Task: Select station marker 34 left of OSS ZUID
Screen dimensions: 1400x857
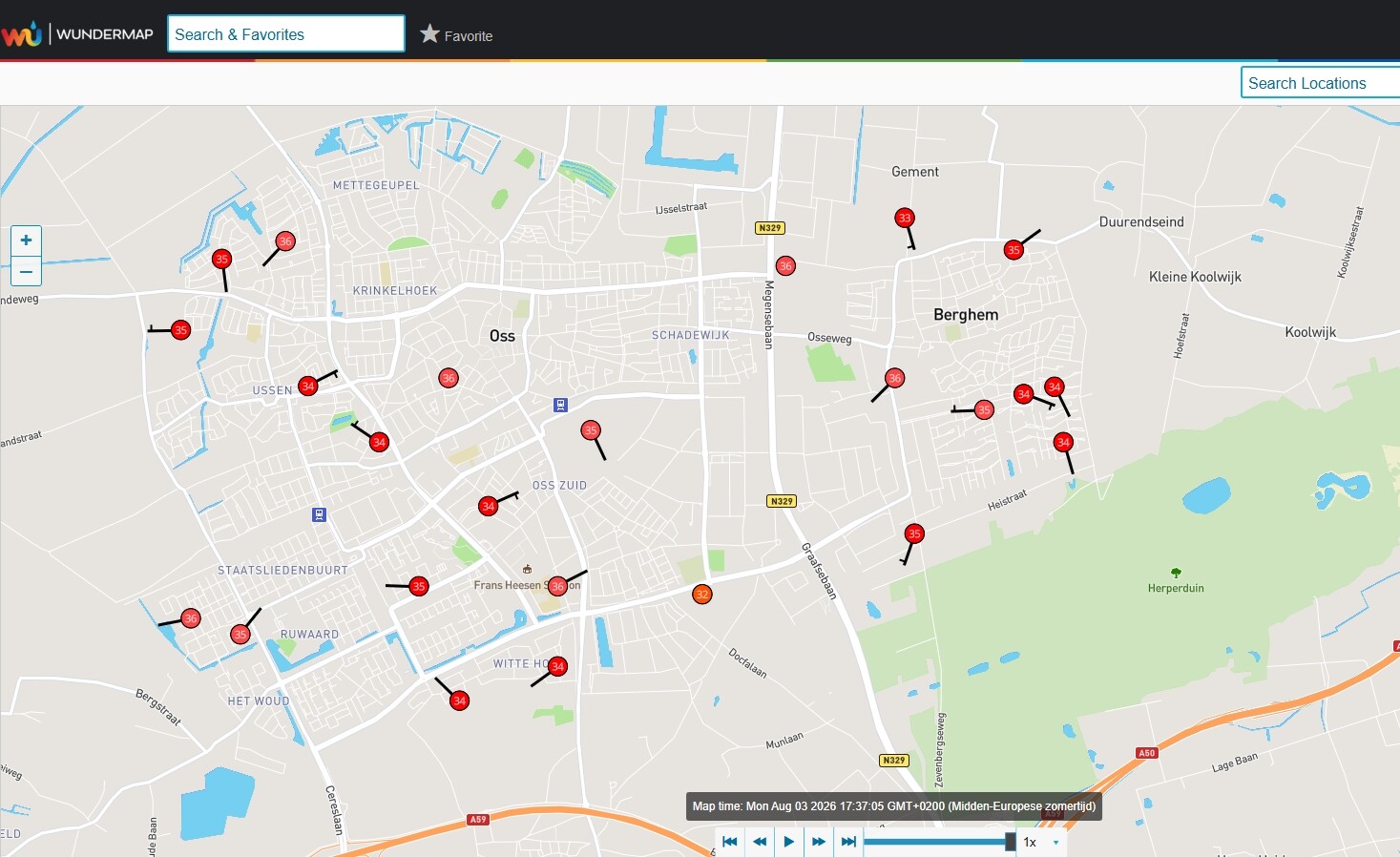Action: coord(489,506)
